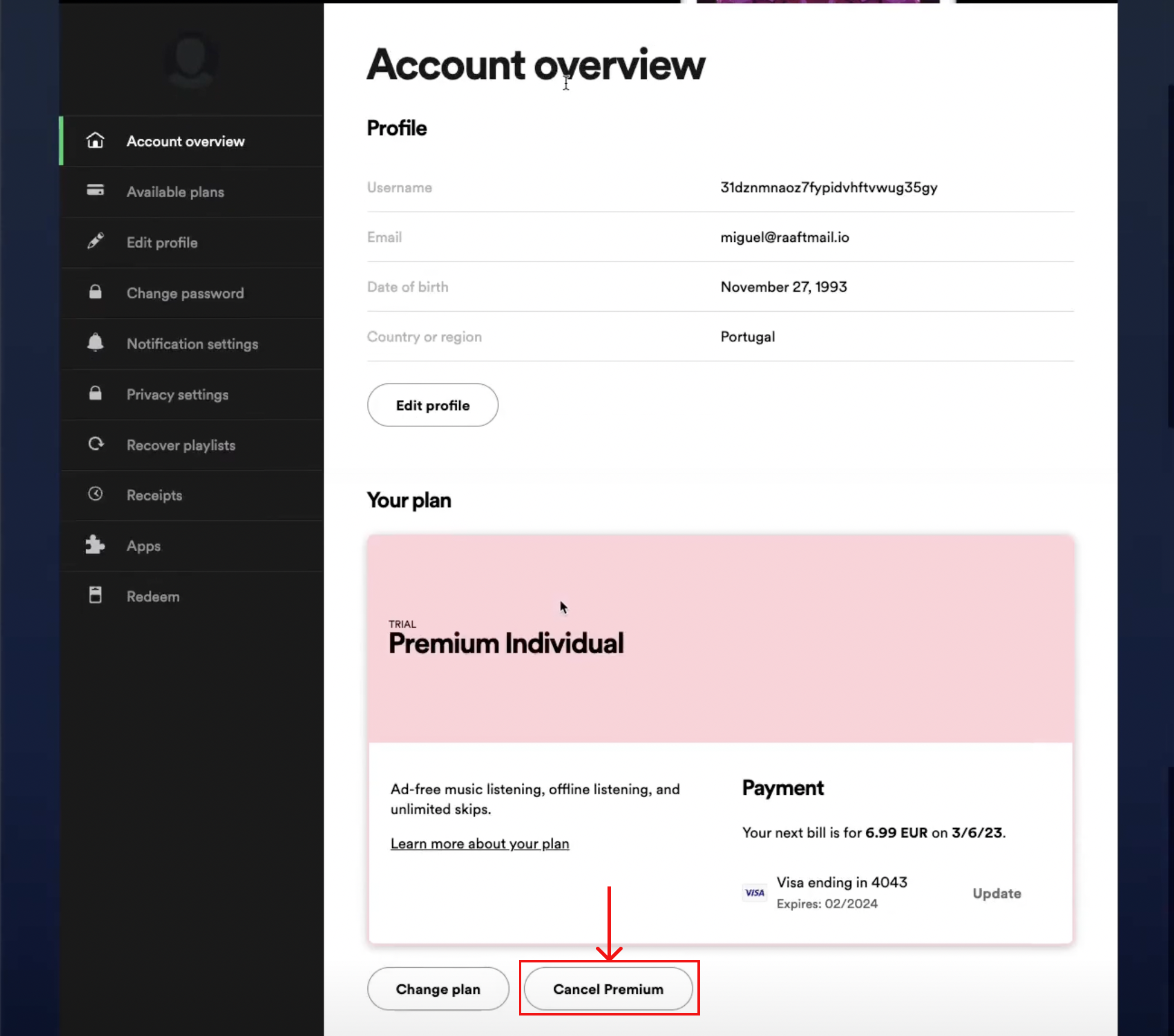Click the Receipts sidebar menu item
The height and width of the screenshot is (1036, 1174).
pyautogui.click(x=154, y=495)
